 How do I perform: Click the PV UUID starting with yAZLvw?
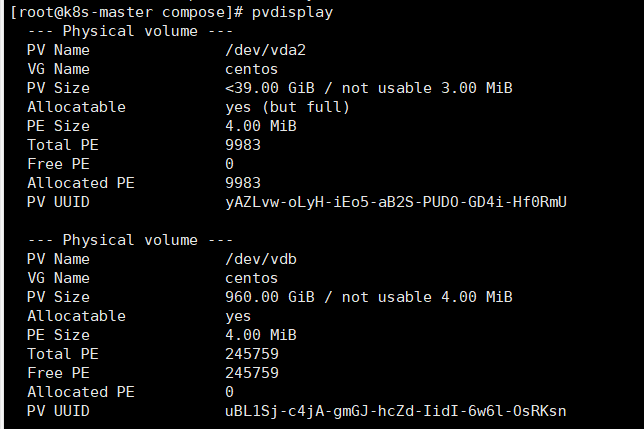[397, 202]
